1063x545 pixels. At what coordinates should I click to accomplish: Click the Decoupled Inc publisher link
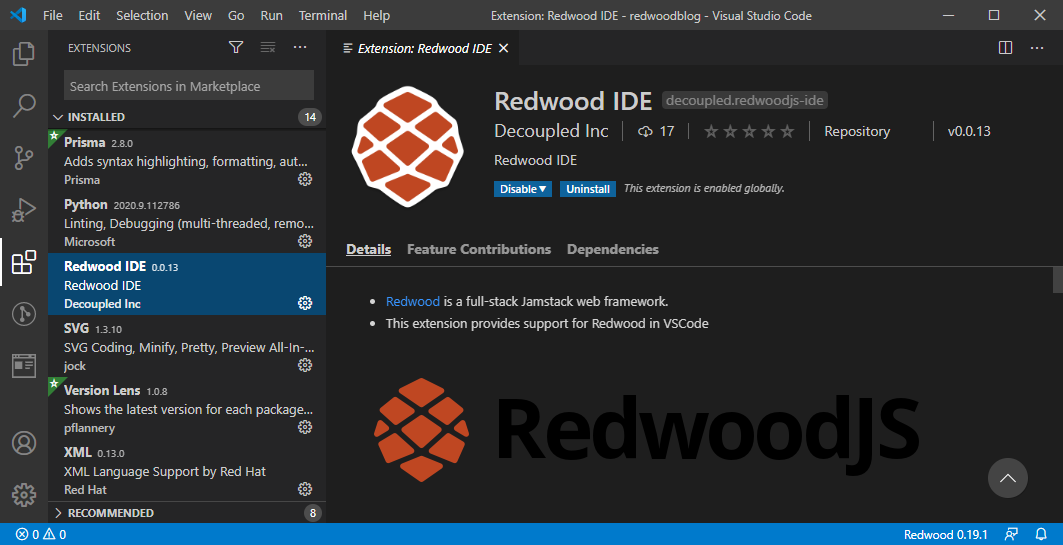pyautogui.click(x=551, y=132)
